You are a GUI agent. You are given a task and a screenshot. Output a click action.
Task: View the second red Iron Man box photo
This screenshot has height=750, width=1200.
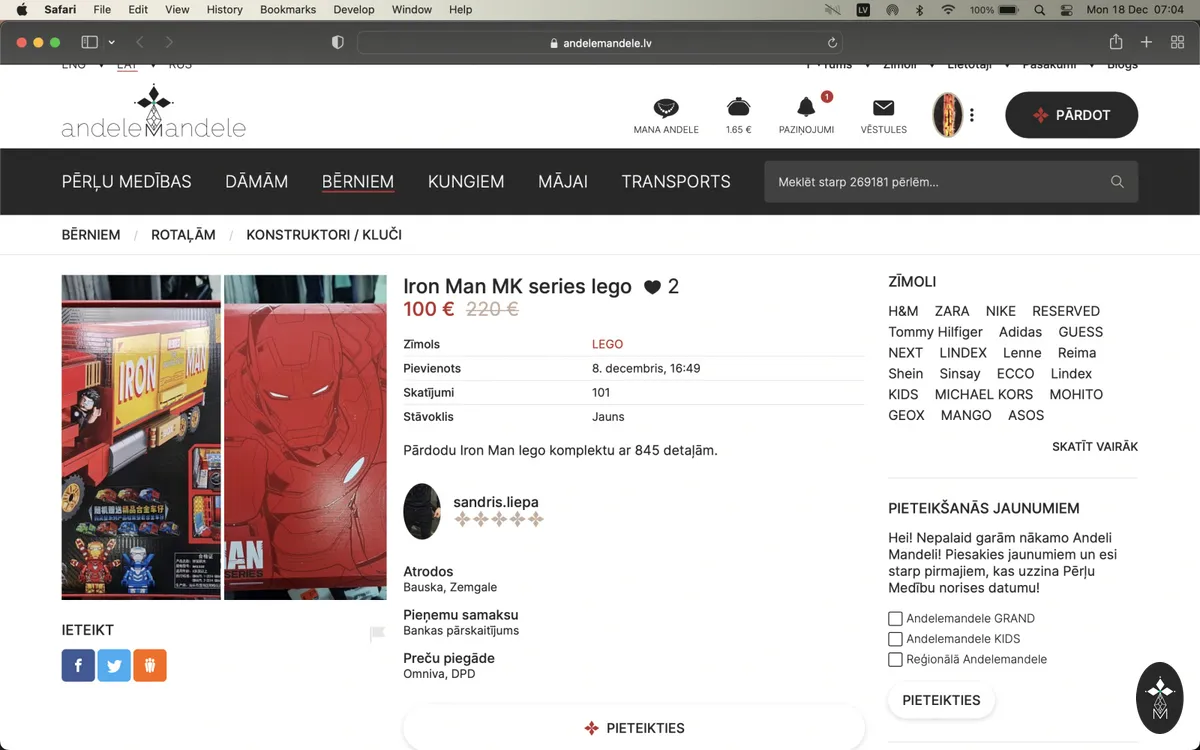[x=305, y=437]
